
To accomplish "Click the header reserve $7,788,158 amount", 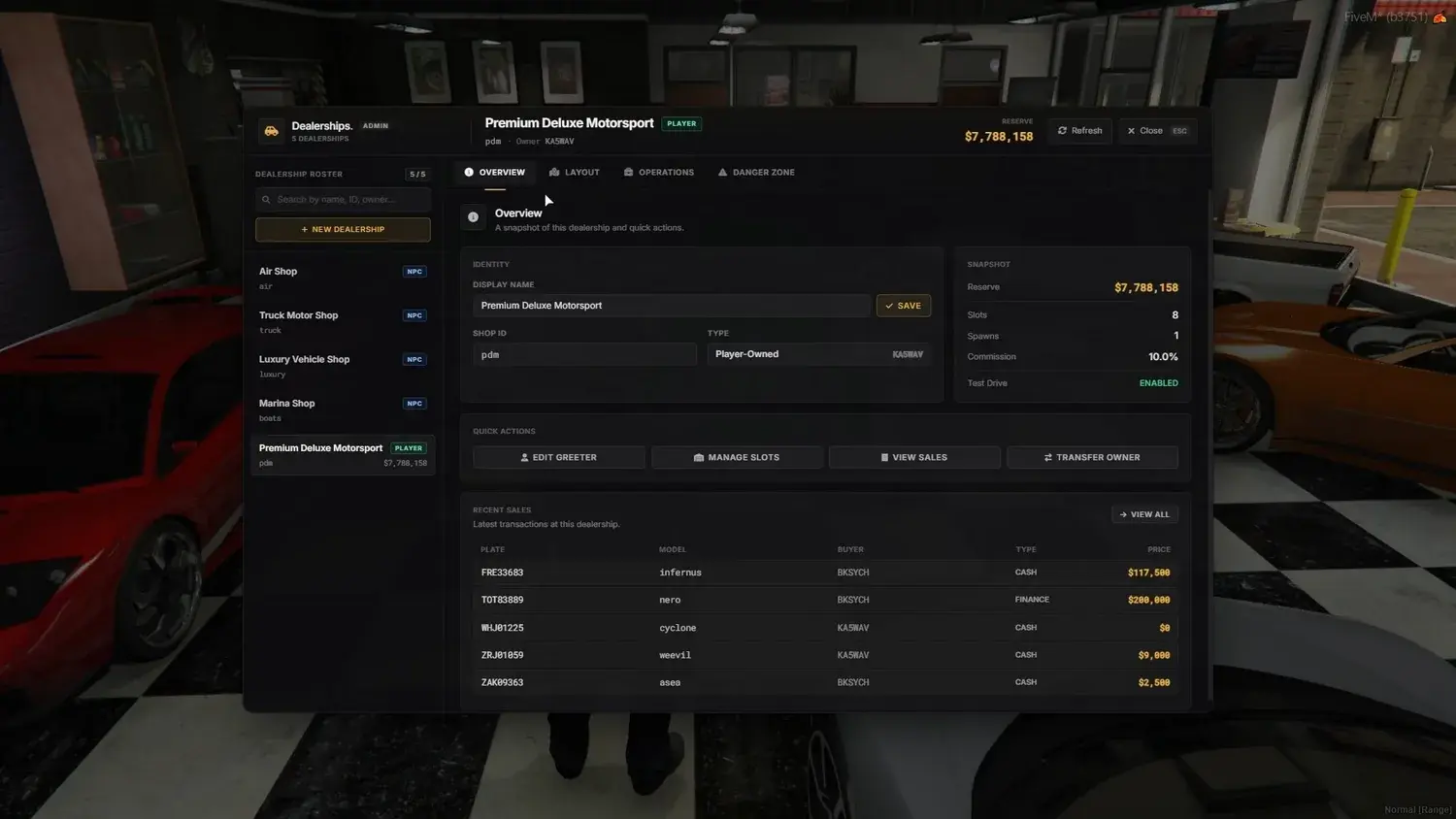I will [999, 137].
